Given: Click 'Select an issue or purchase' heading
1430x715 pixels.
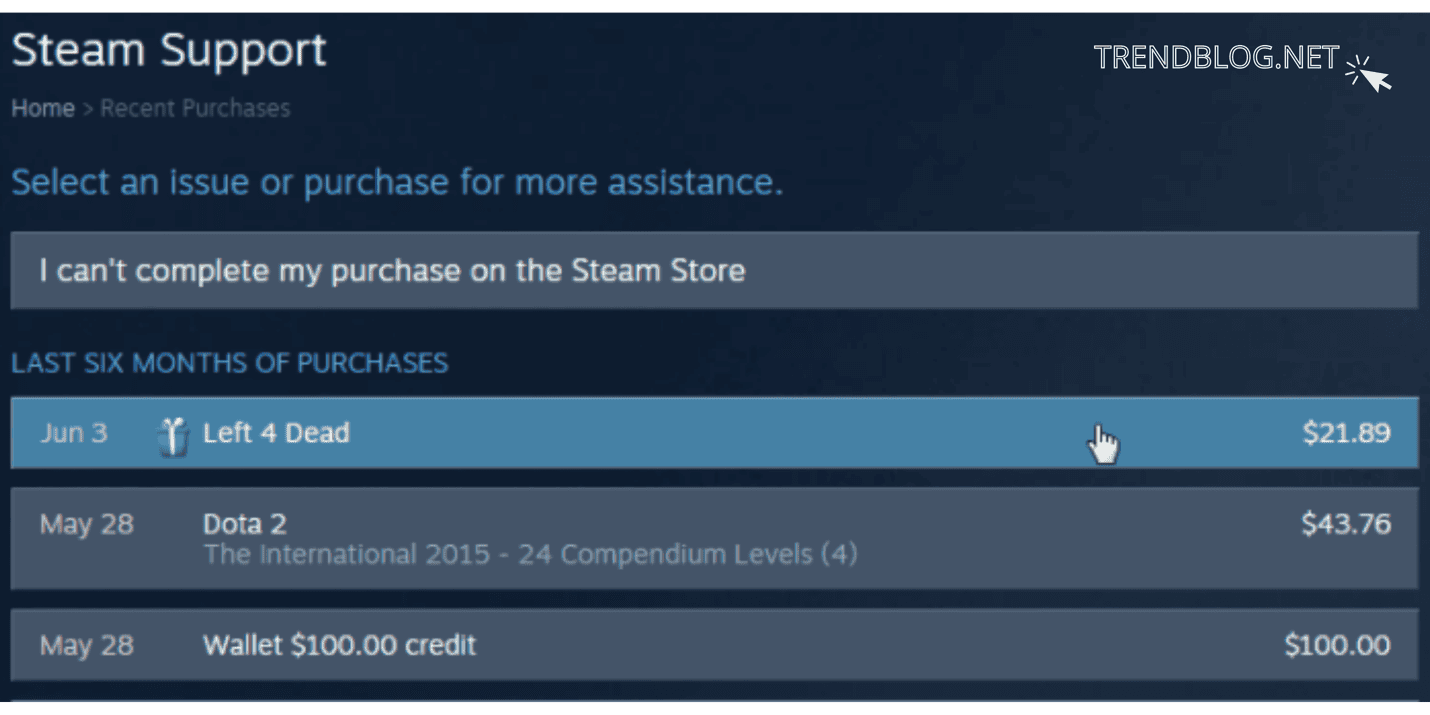Looking at the screenshot, I should pos(395,182).
